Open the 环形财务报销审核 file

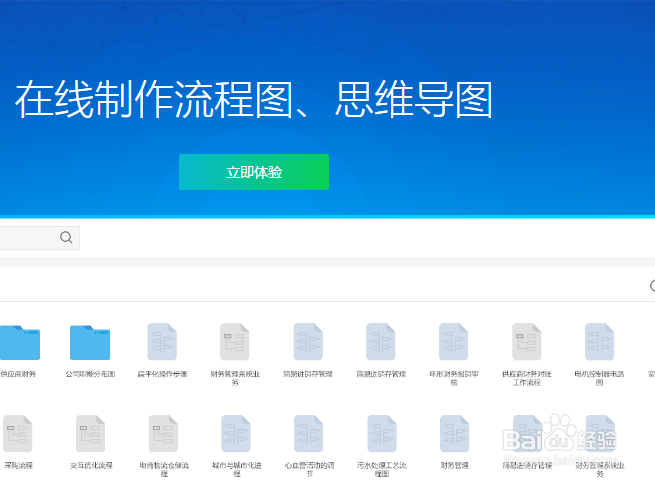coord(454,342)
